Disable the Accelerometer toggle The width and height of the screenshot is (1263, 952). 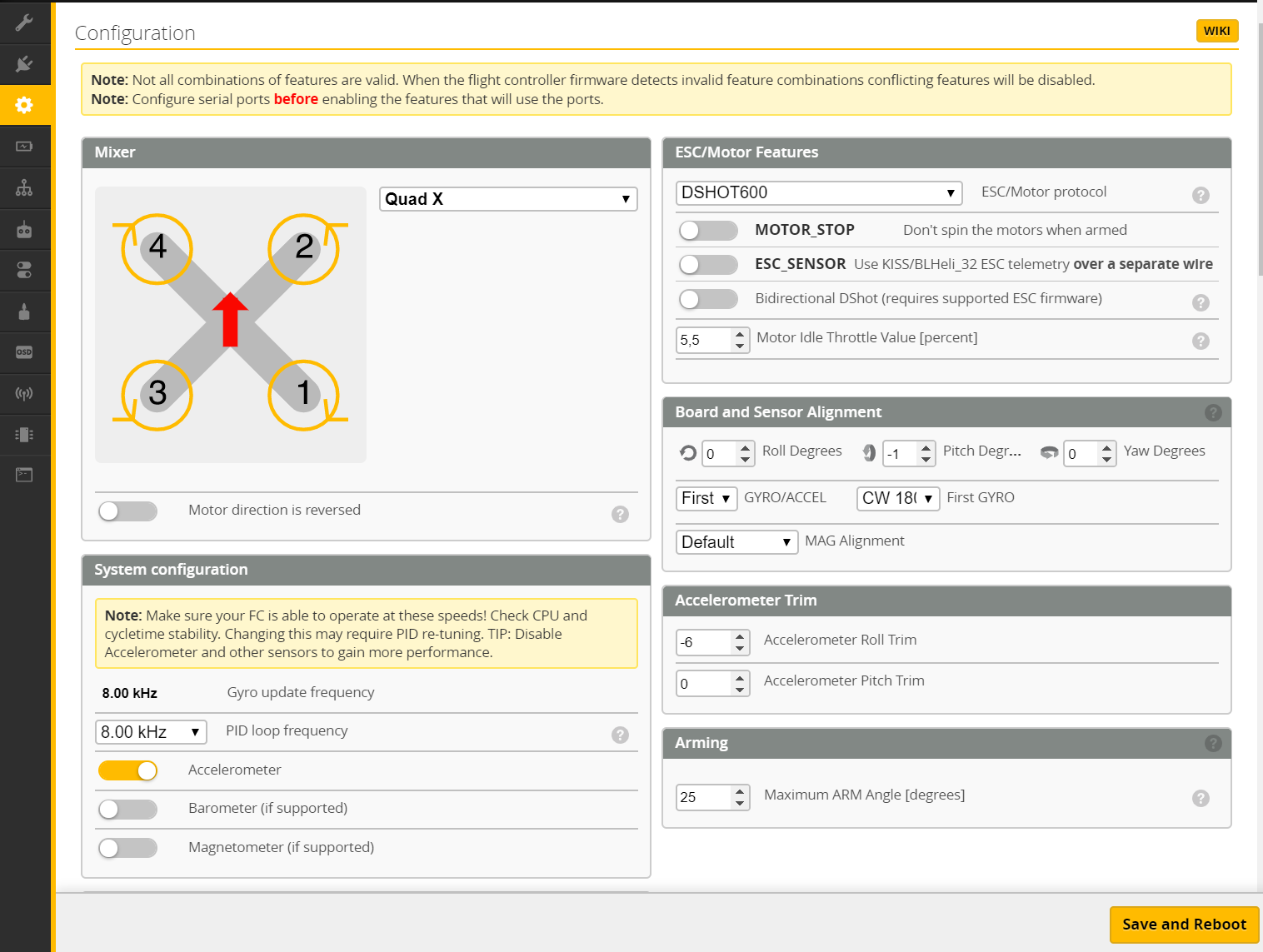point(127,770)
